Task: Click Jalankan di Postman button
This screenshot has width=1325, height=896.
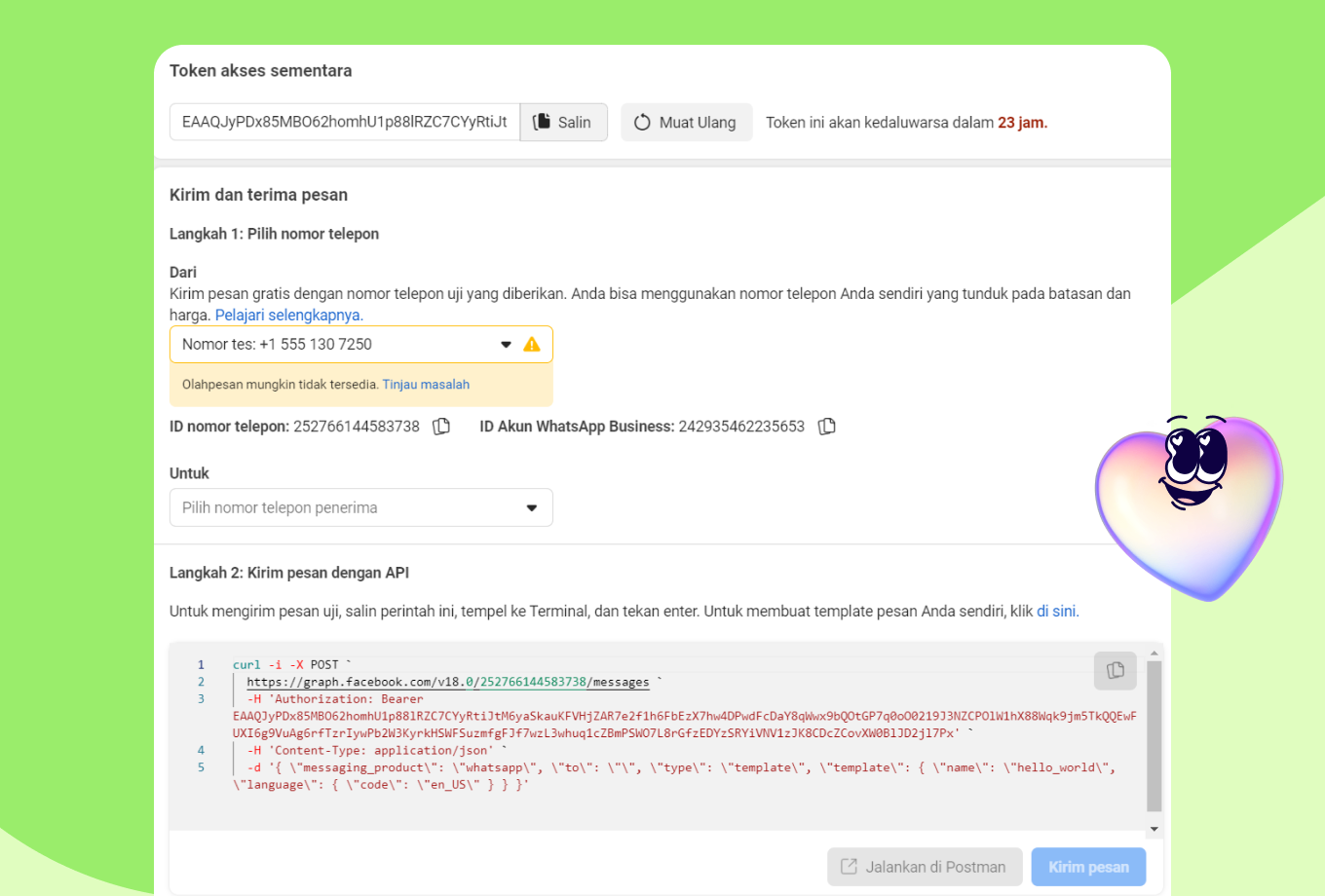Action: (925, 867)
